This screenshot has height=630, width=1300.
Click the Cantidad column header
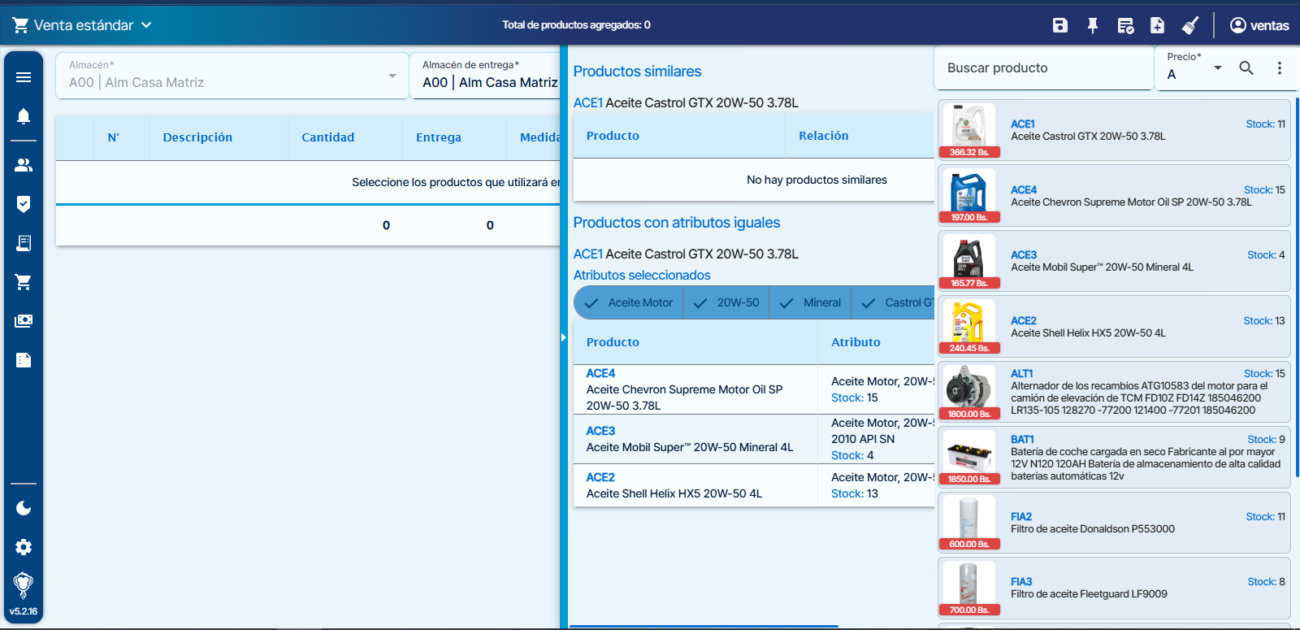coord(328,137)
